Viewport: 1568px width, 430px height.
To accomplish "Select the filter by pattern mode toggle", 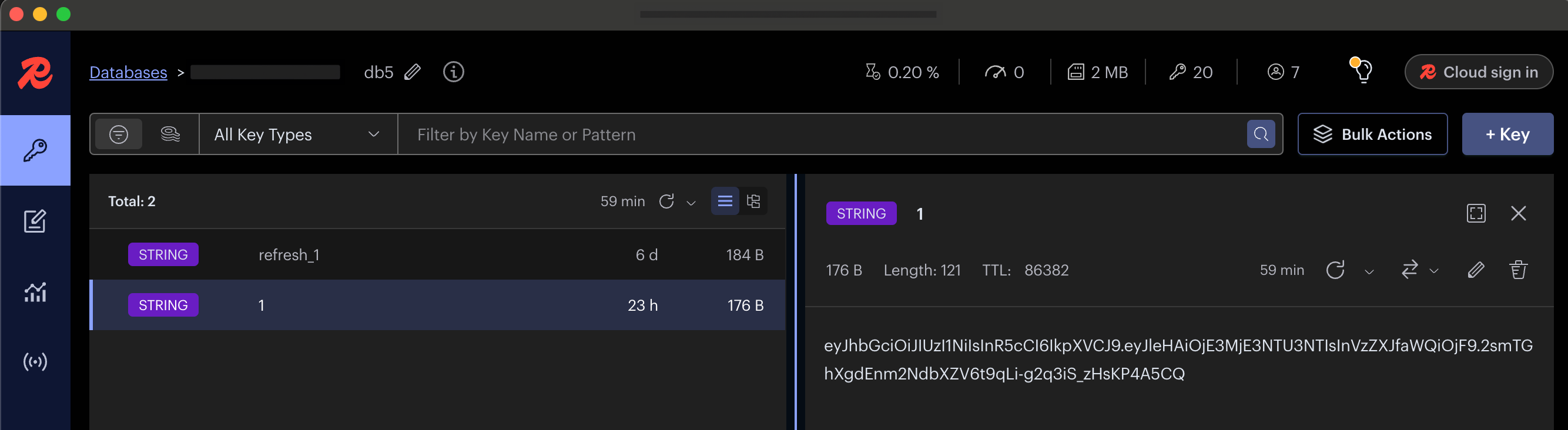I will tap(119, 134).
